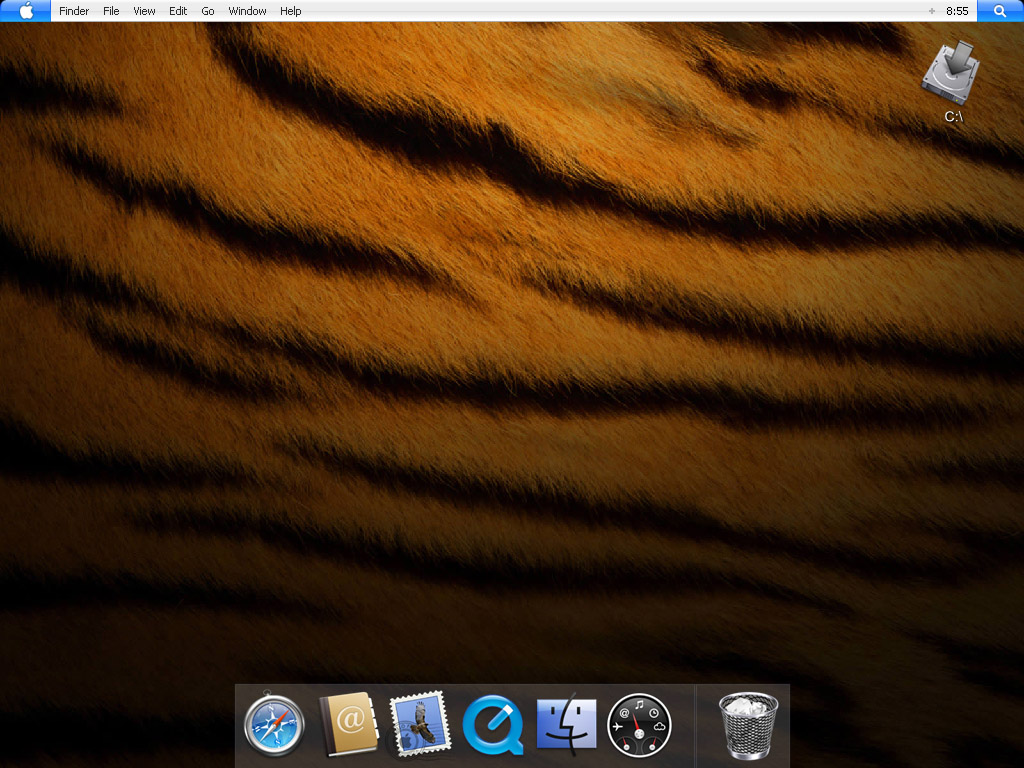Select the C:\ drive desktop icon
The width and height of the screenshot is (1024, 768).
coord(953,81)
